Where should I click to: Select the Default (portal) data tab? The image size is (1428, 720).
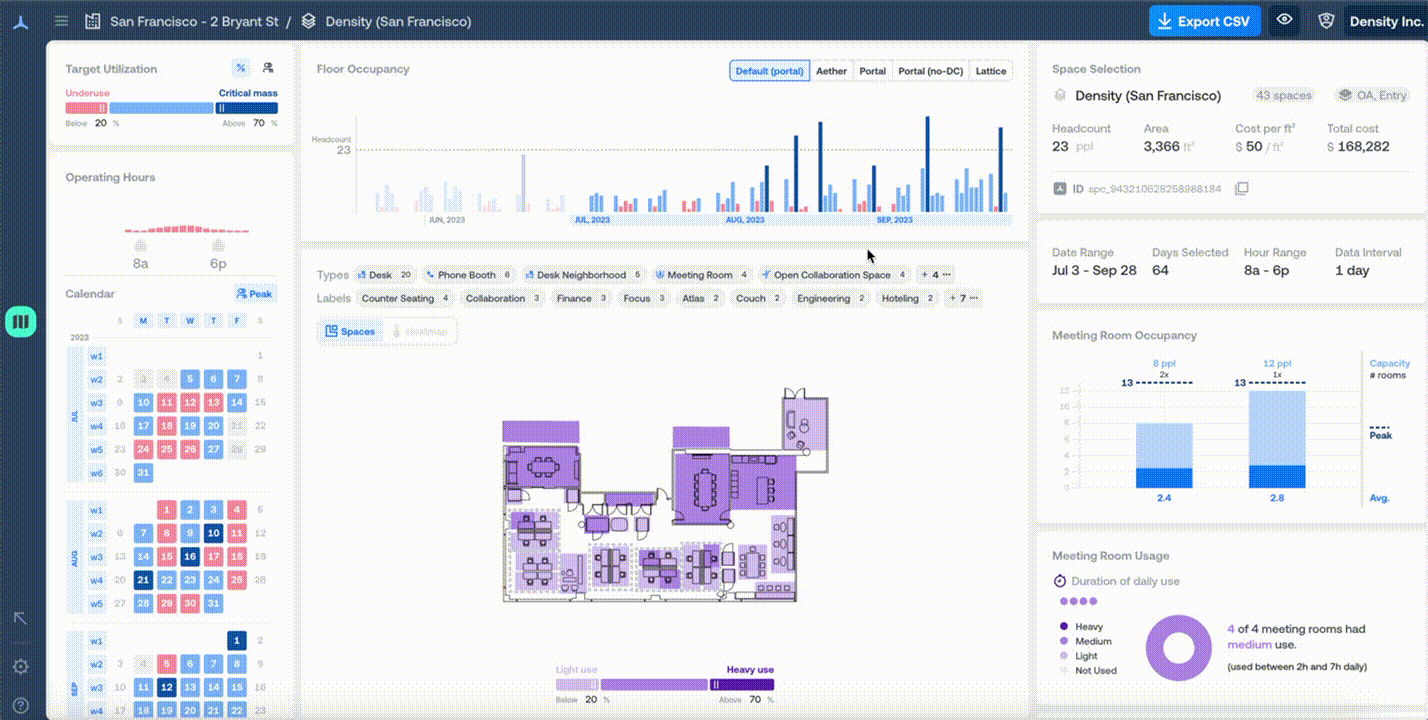[x=770, y=71]
